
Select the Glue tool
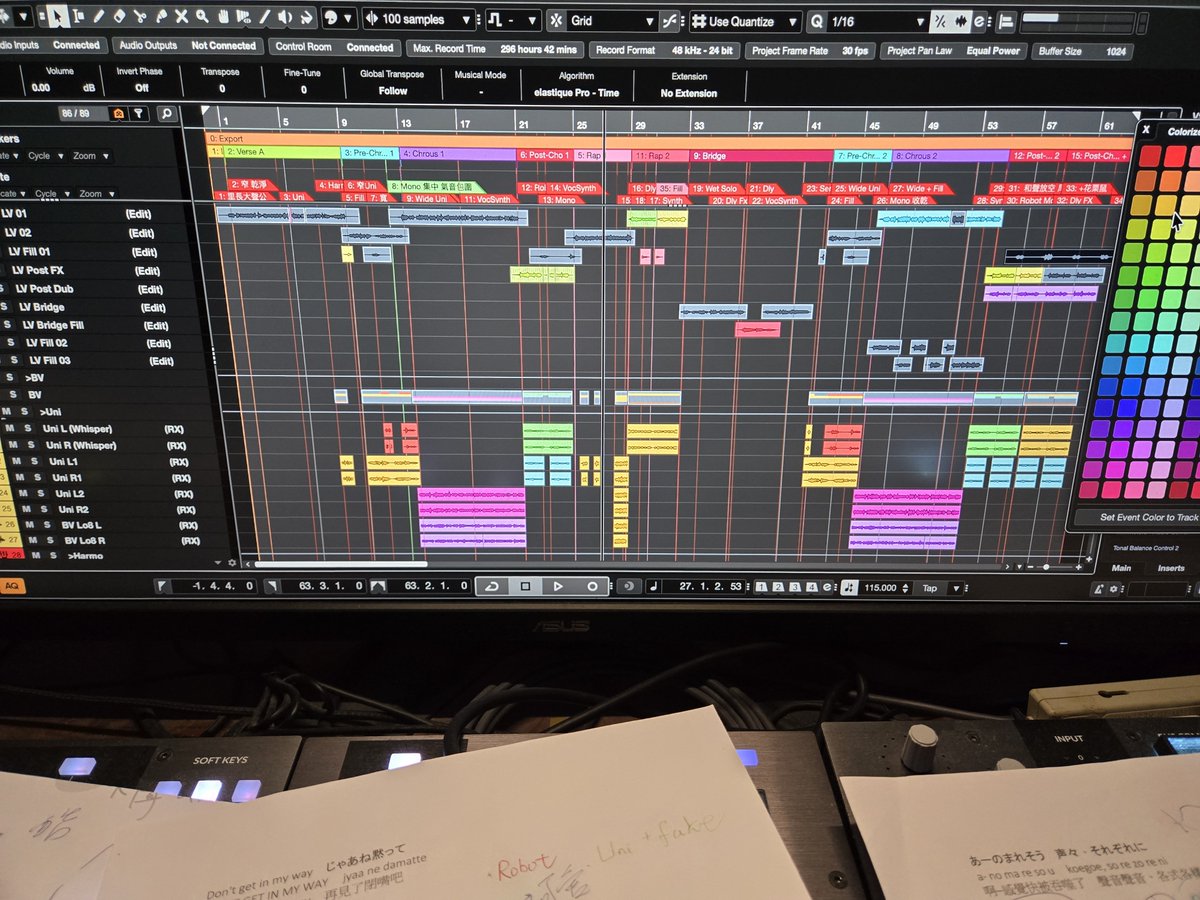click(161, 16)
